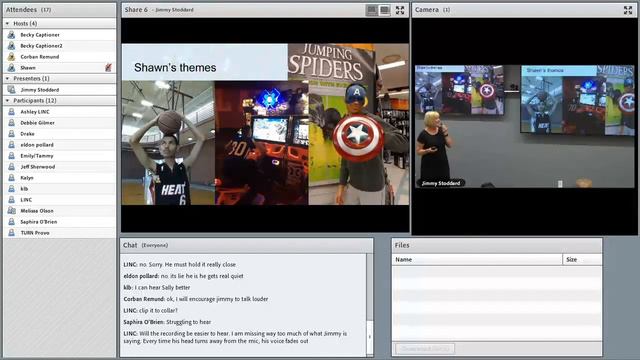This screenshot has width=640, height=360.
Task: Sort files by the Name column
Action: (x=477, y=260)
